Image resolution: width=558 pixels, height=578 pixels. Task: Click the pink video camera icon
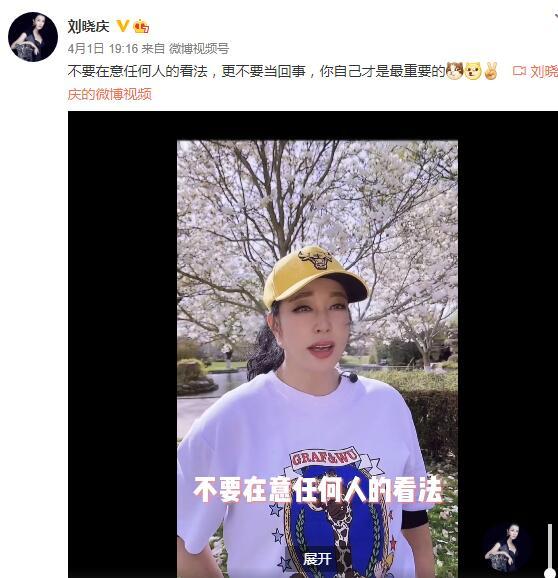pyautogui.click(x=519, y=71)
